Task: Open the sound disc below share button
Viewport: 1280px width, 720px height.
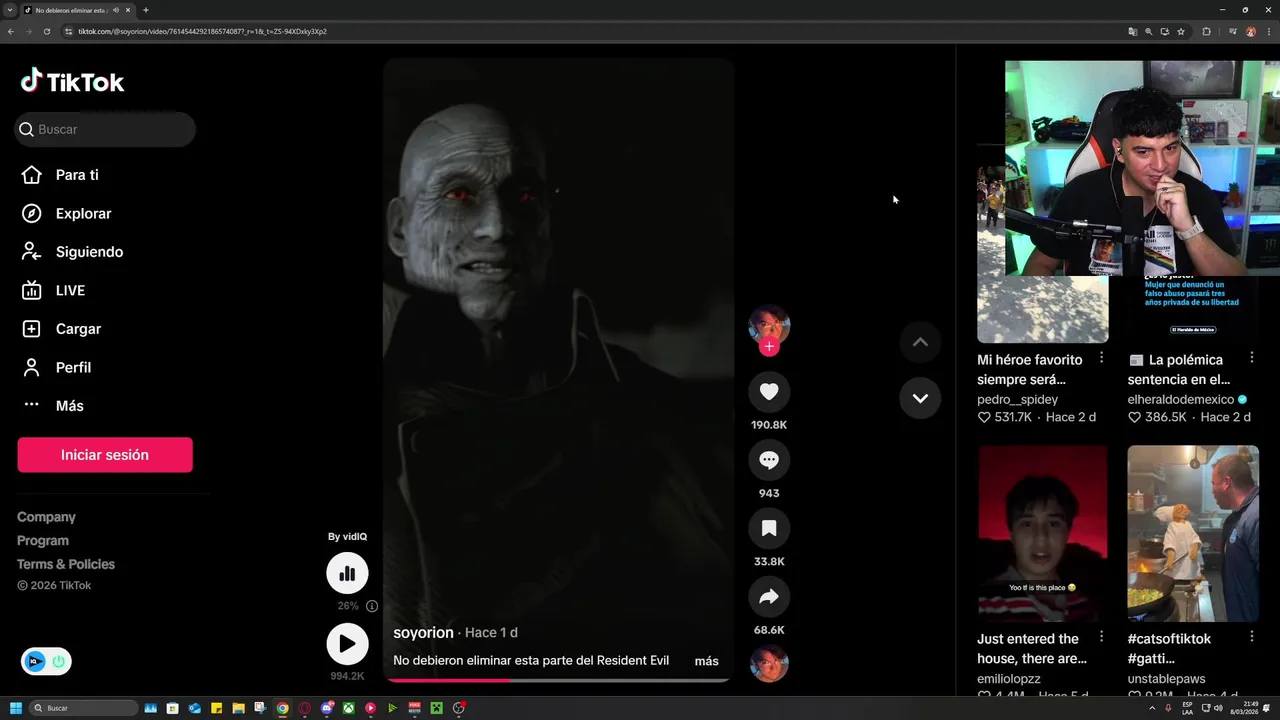Action: [x=769, y=664]
